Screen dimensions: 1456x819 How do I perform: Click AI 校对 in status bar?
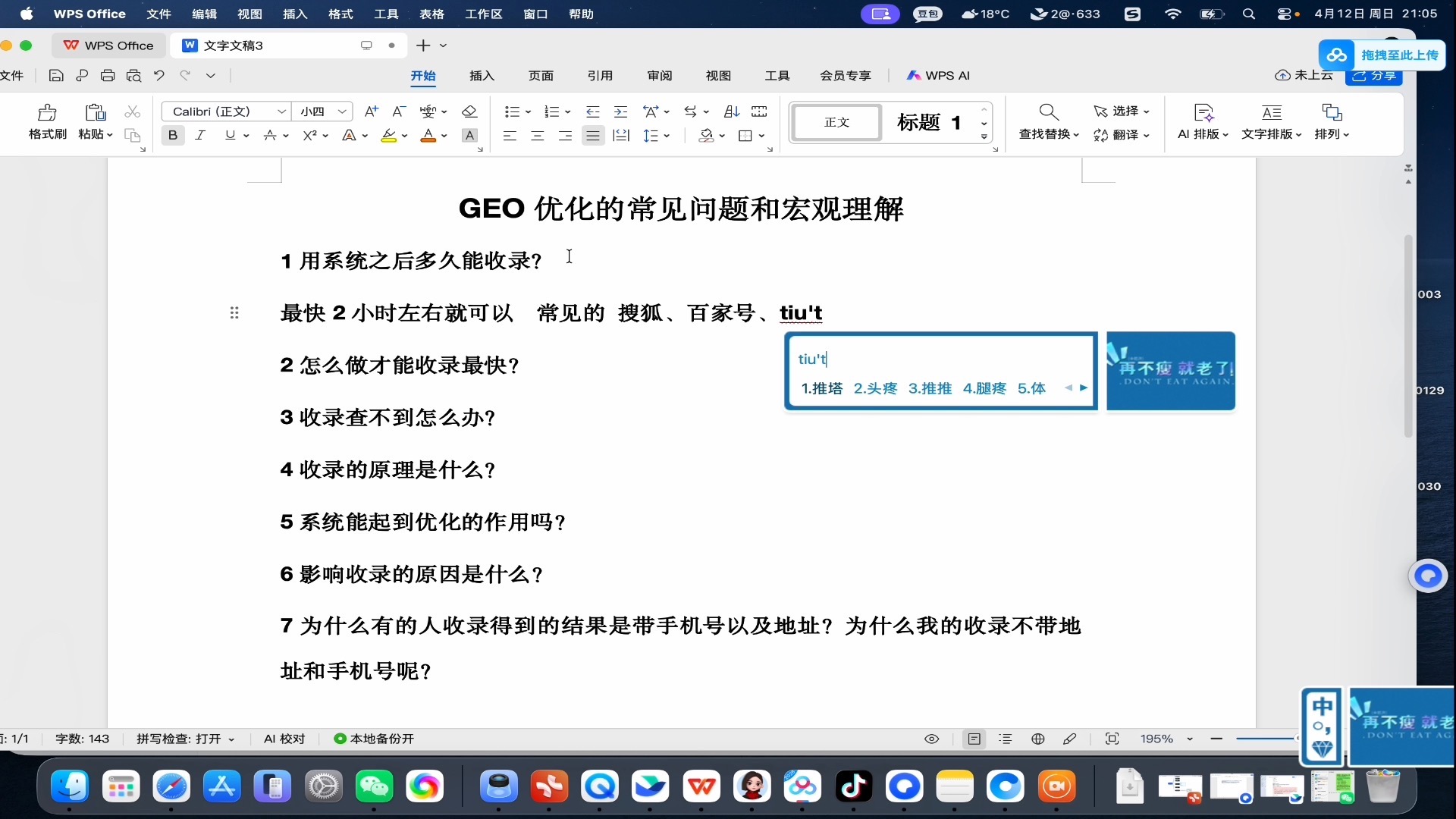coord(284,739)
